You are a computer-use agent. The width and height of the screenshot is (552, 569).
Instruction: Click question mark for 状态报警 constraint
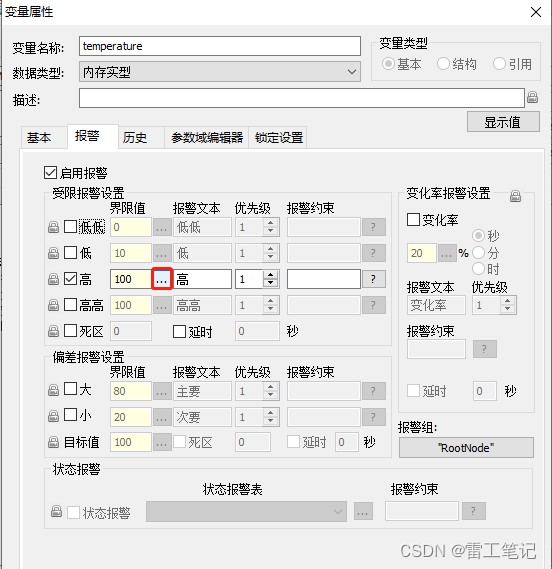coord(474,511)
